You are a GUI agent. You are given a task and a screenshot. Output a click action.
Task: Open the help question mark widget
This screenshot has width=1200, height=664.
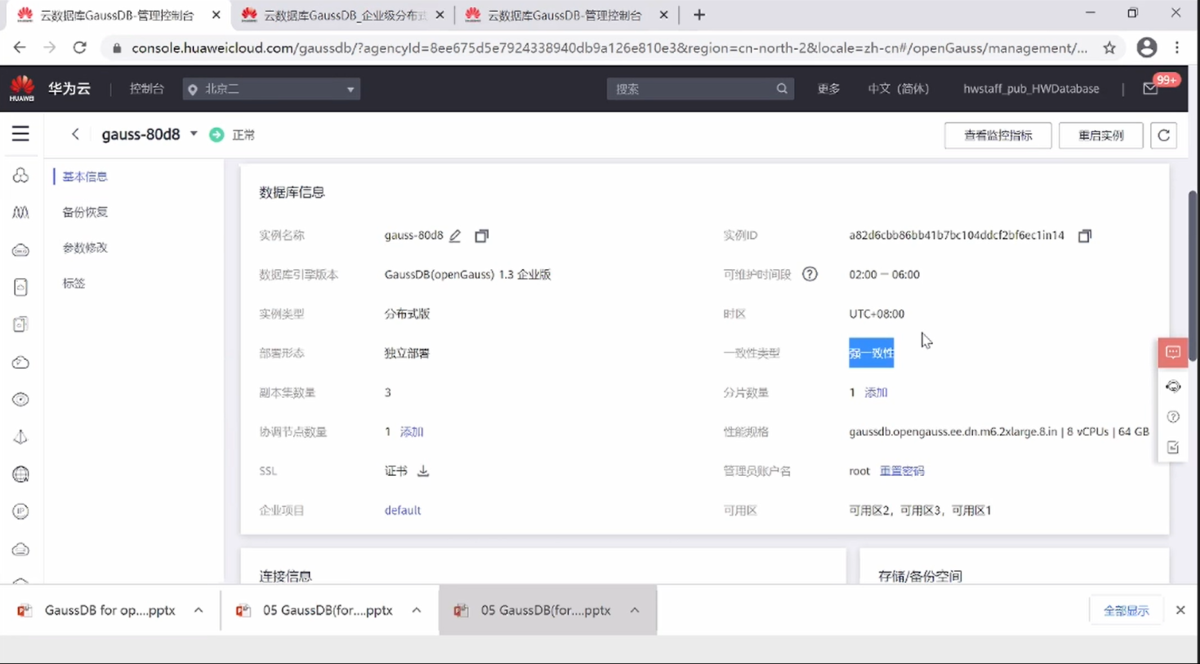coord(1173,417)
